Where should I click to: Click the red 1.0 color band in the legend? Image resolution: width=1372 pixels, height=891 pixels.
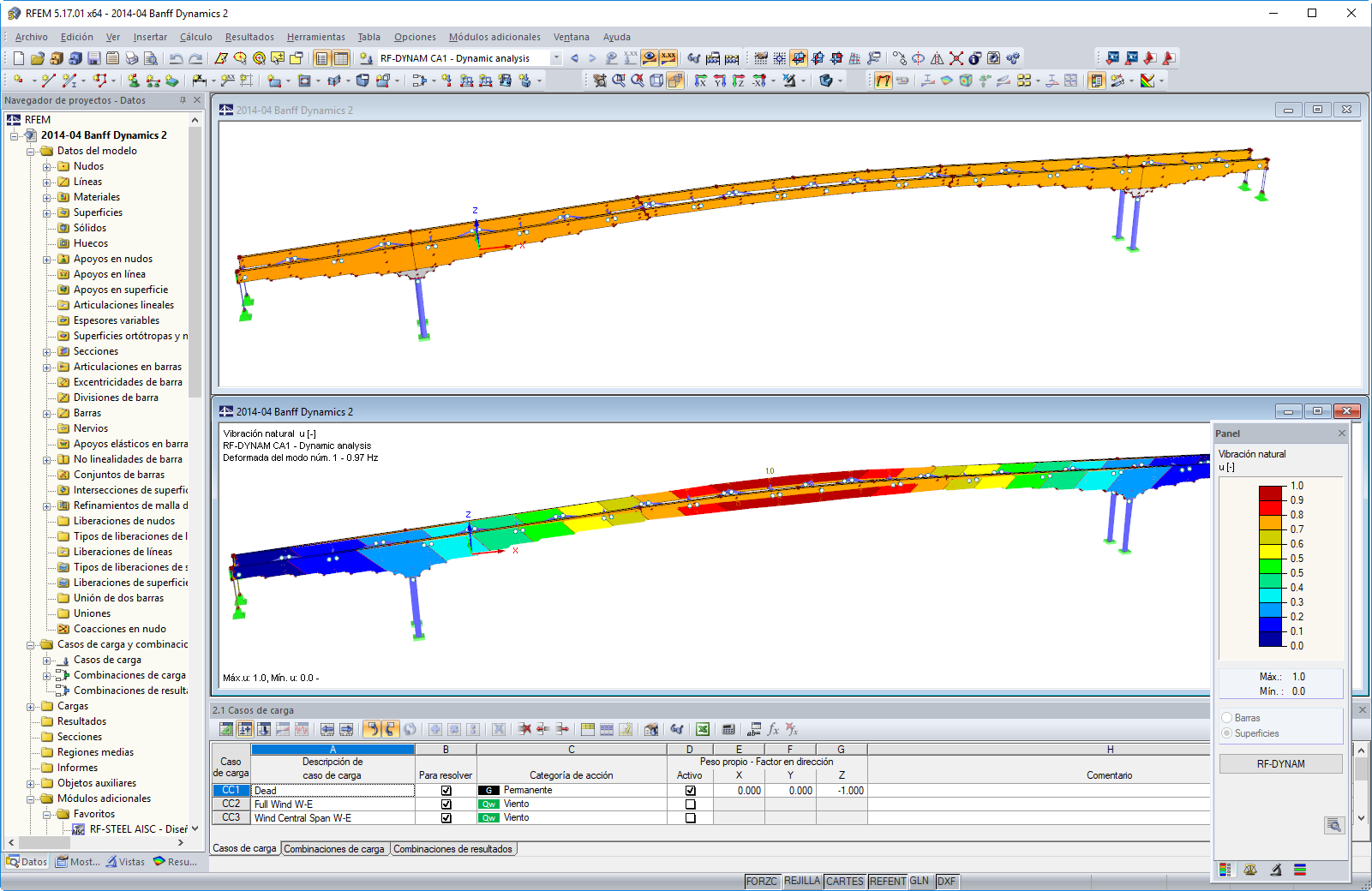(x=1268, y=491)
